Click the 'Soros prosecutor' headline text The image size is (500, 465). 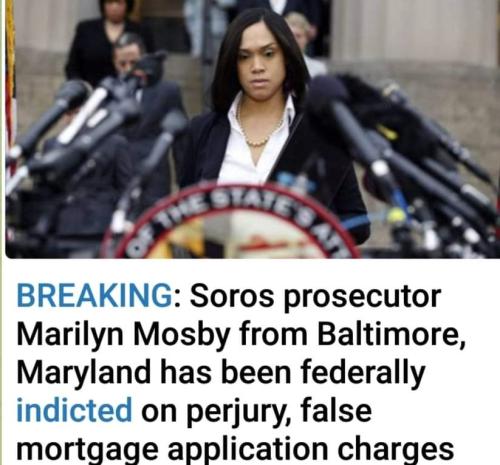pyautogui.click(x=316, y=296)
